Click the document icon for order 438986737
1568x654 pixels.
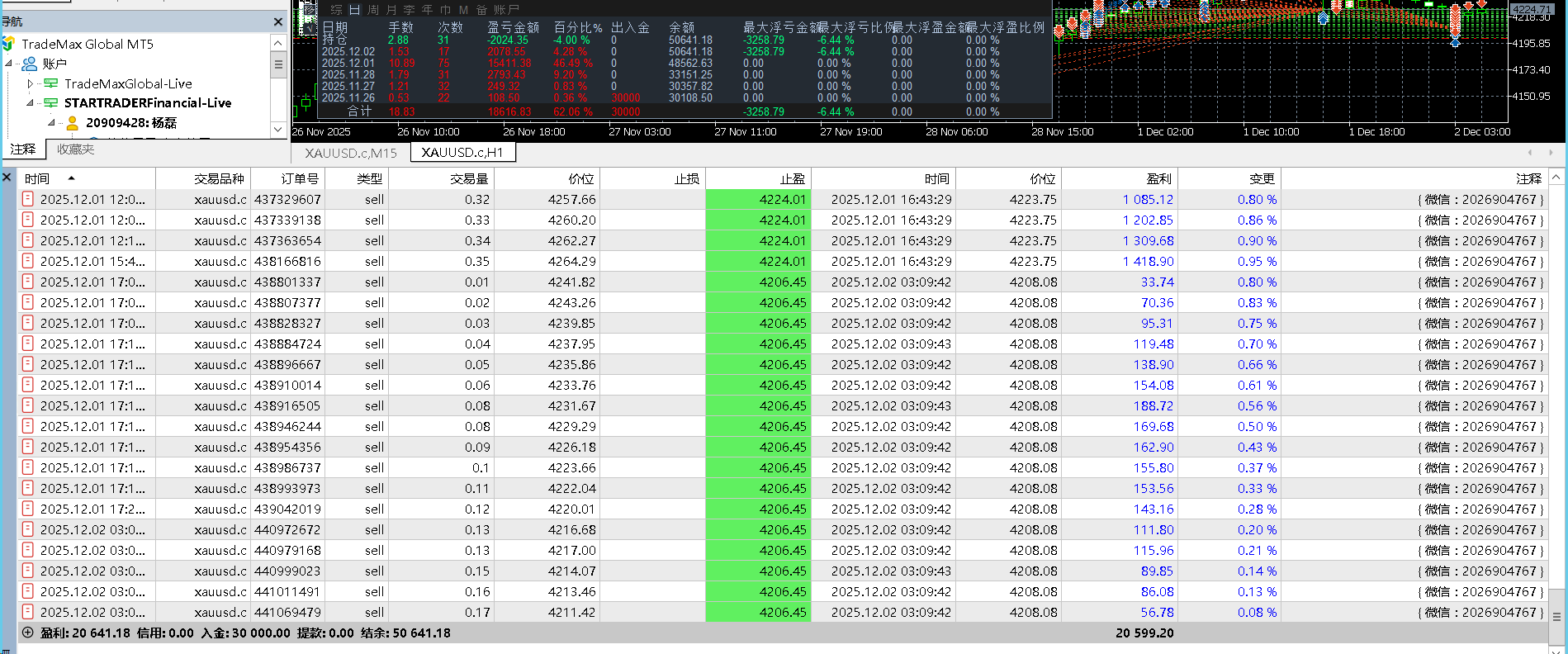pyautogui.click(x=27, y=467)
